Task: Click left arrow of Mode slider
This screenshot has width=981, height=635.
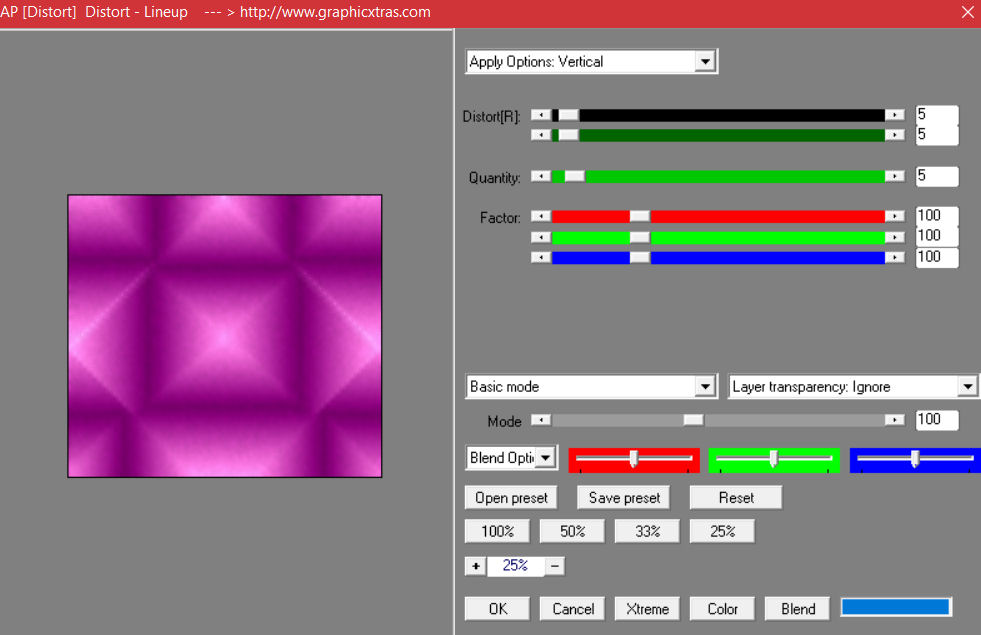Action: pyautogui.click(x=541, y=420)
